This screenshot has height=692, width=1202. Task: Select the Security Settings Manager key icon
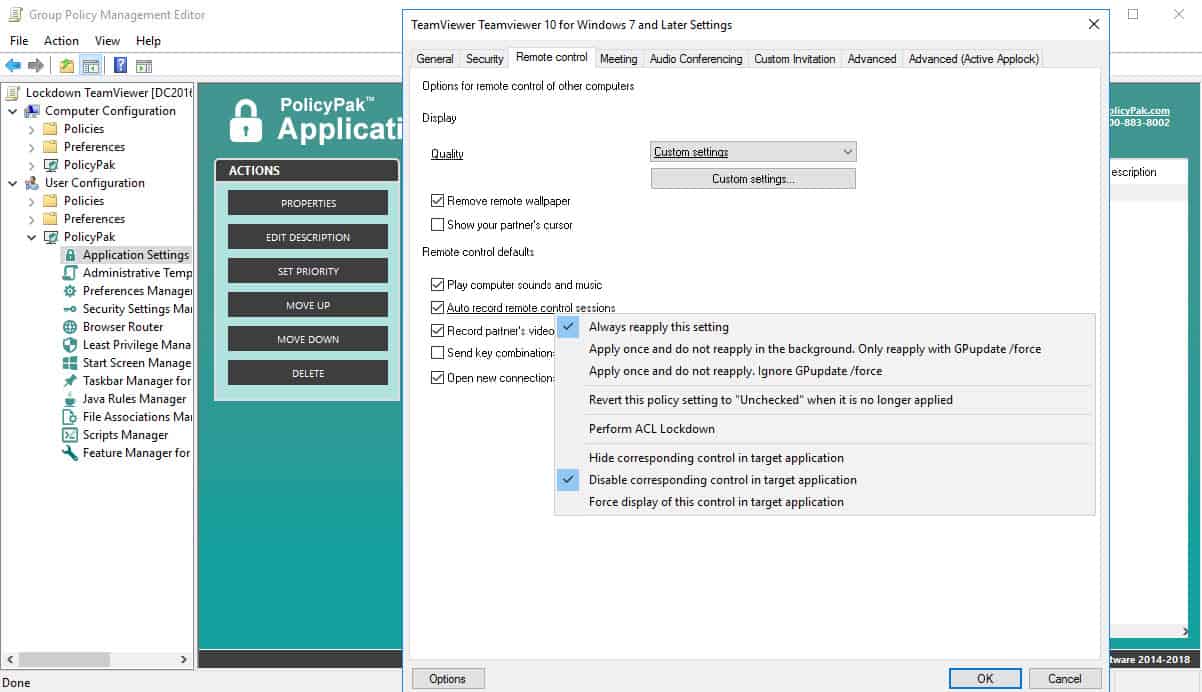(70, 309)
